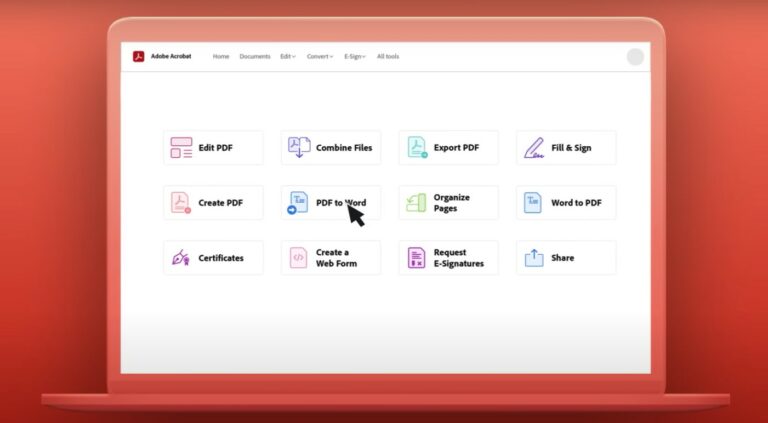Click the Word to PDF icon

(x=534, y=203)
